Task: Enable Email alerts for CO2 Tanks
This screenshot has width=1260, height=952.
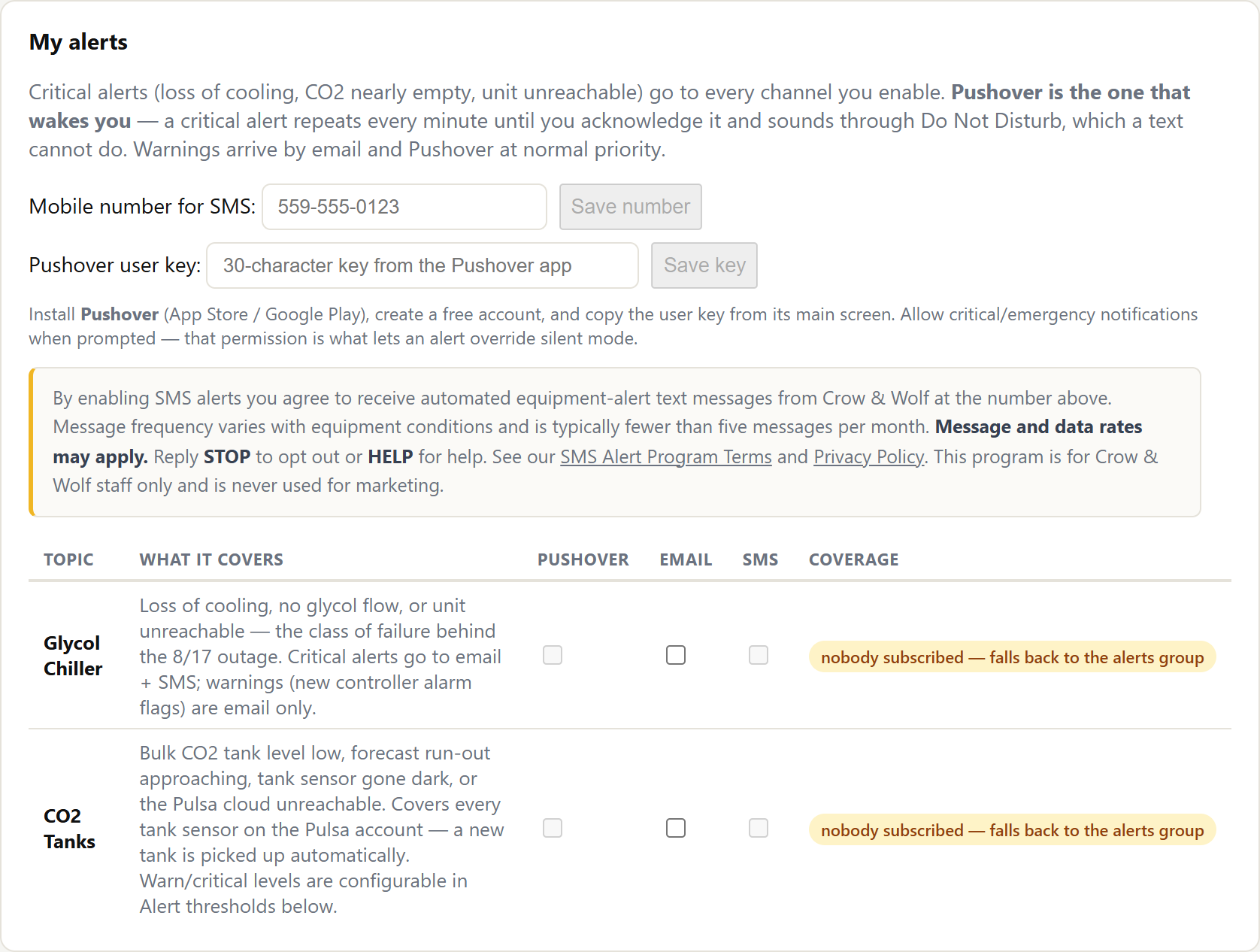Action: [676, 828]
